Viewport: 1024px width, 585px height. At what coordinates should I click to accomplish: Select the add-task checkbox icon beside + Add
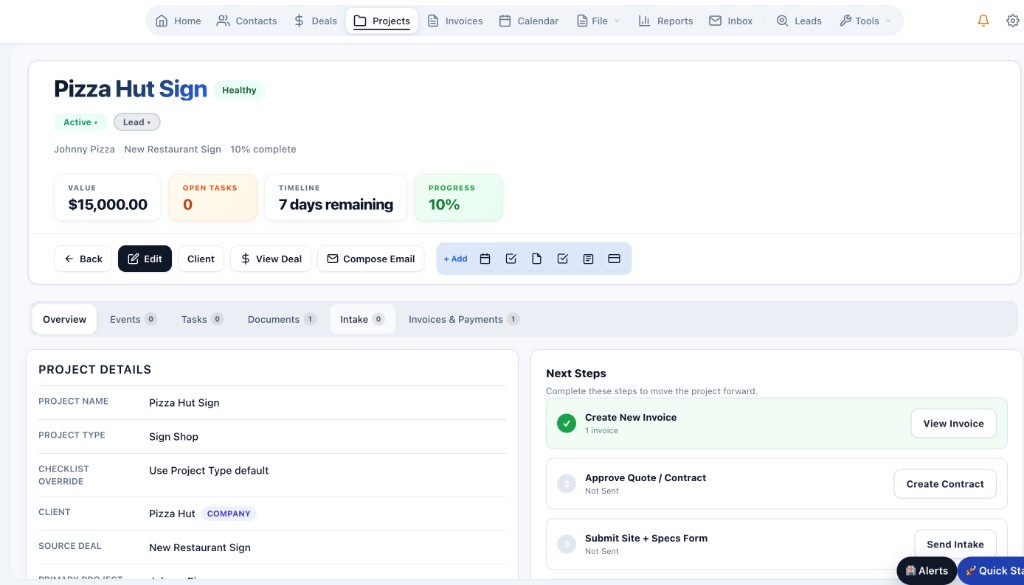pos(511,258)
